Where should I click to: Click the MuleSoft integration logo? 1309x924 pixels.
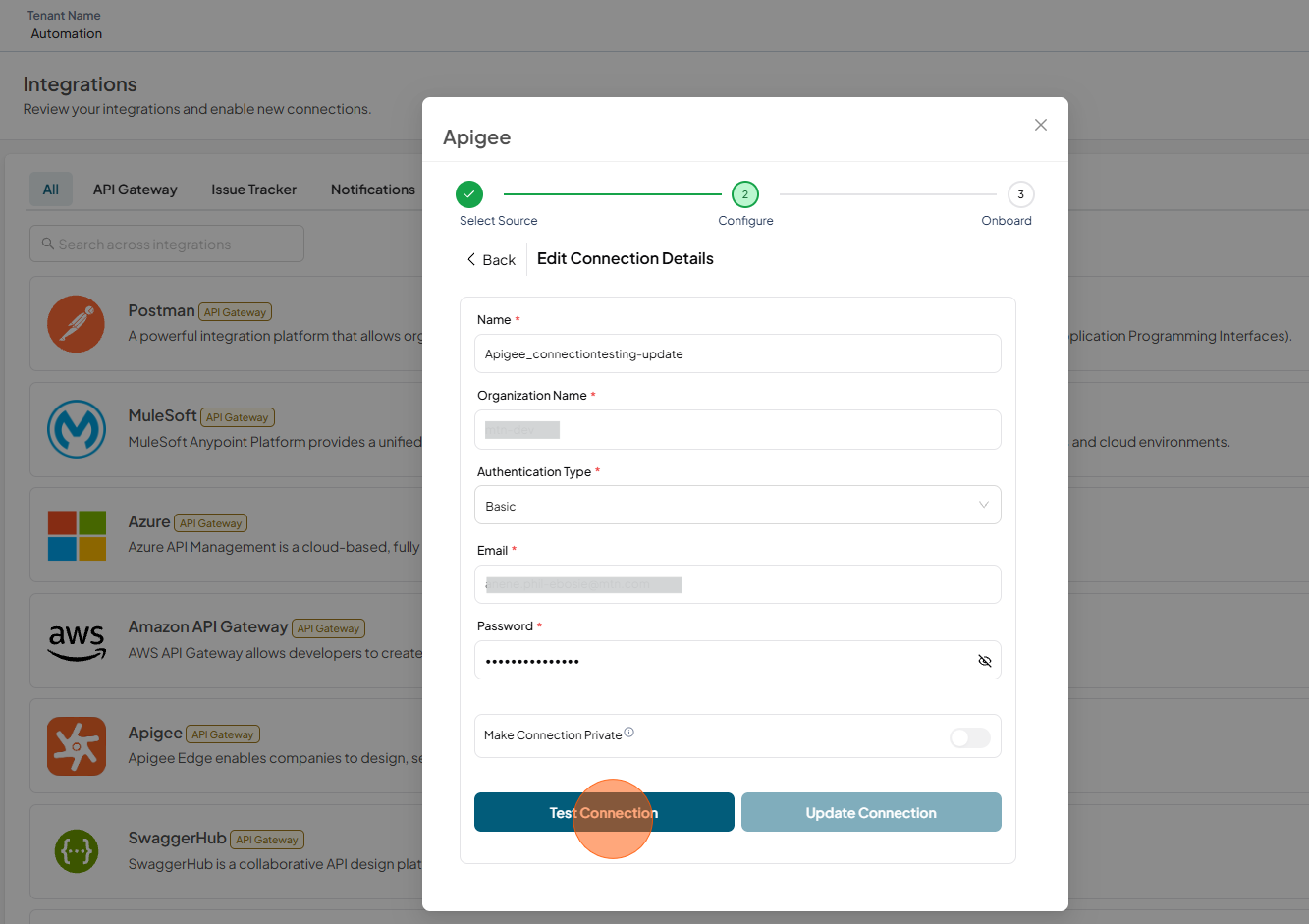tap(77, 429)
